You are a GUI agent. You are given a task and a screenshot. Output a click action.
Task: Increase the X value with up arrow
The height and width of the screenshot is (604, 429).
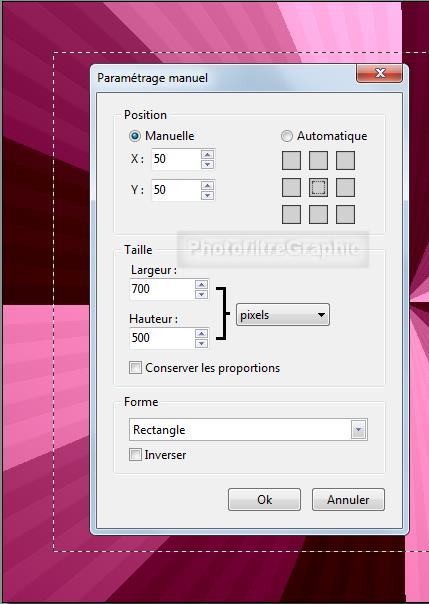[x=208, y=154]
